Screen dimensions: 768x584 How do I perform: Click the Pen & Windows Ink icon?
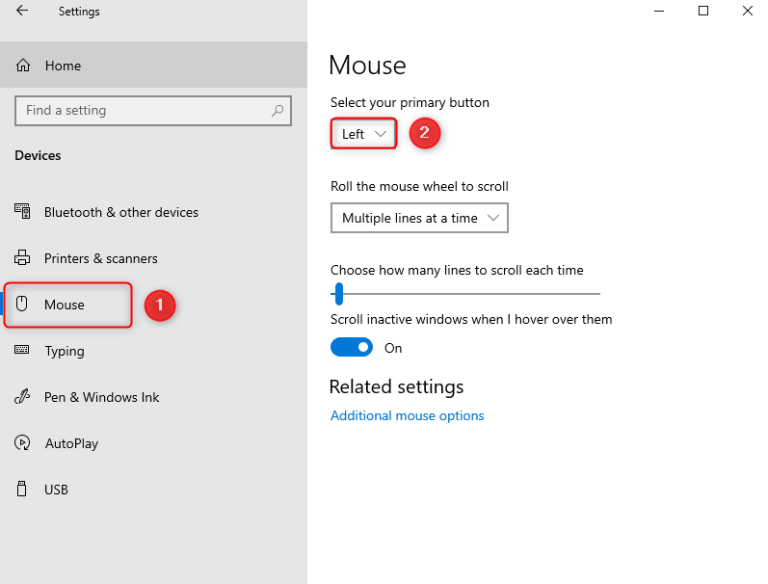[x=23, y=397]
